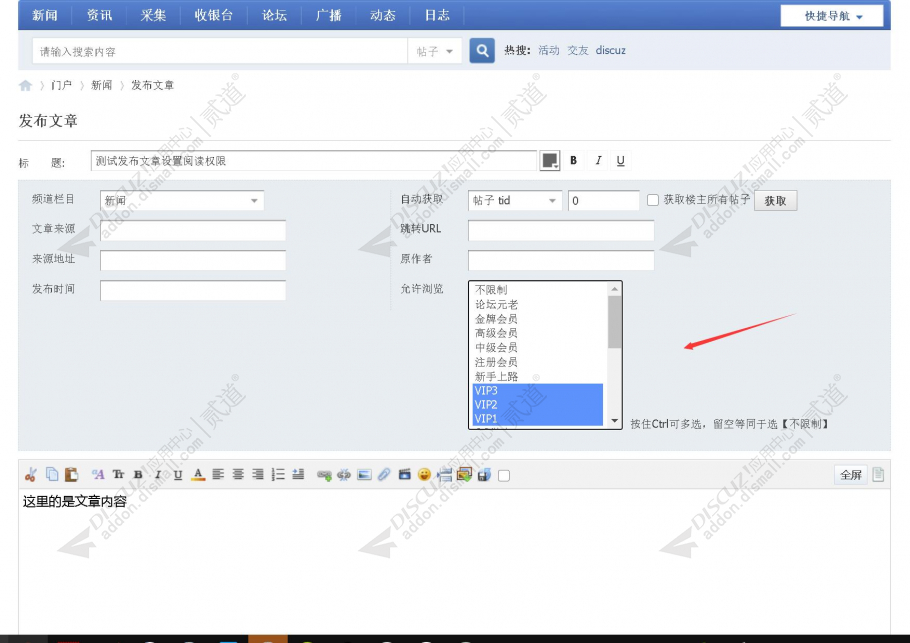This screenshot has height=643, width=910.
Task: Select 金牌会员 in the 允许浏览 list
Action: pyautogui.click(x=539, y=319)
